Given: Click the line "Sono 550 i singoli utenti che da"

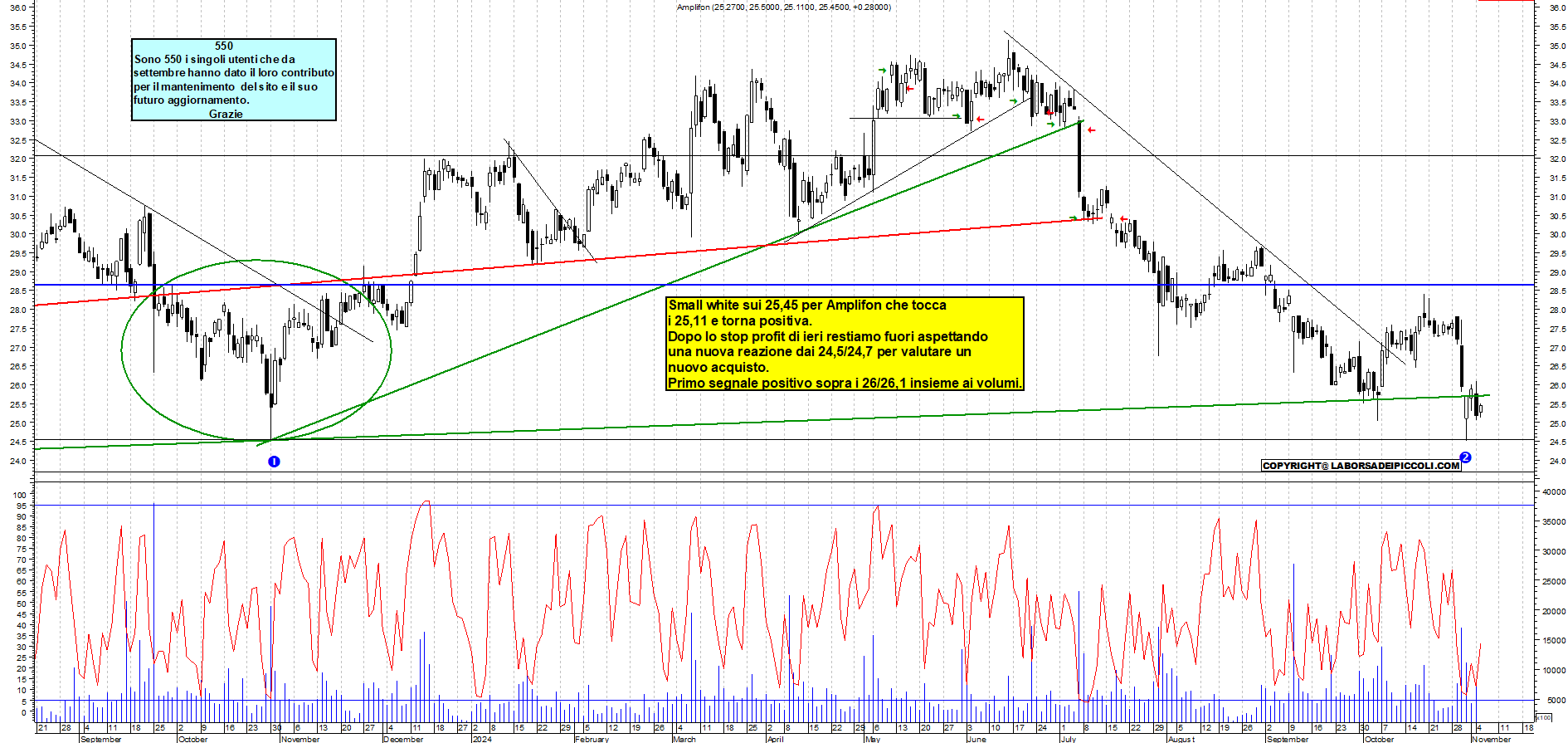Looking at the screenshot, I should [215, 59].
